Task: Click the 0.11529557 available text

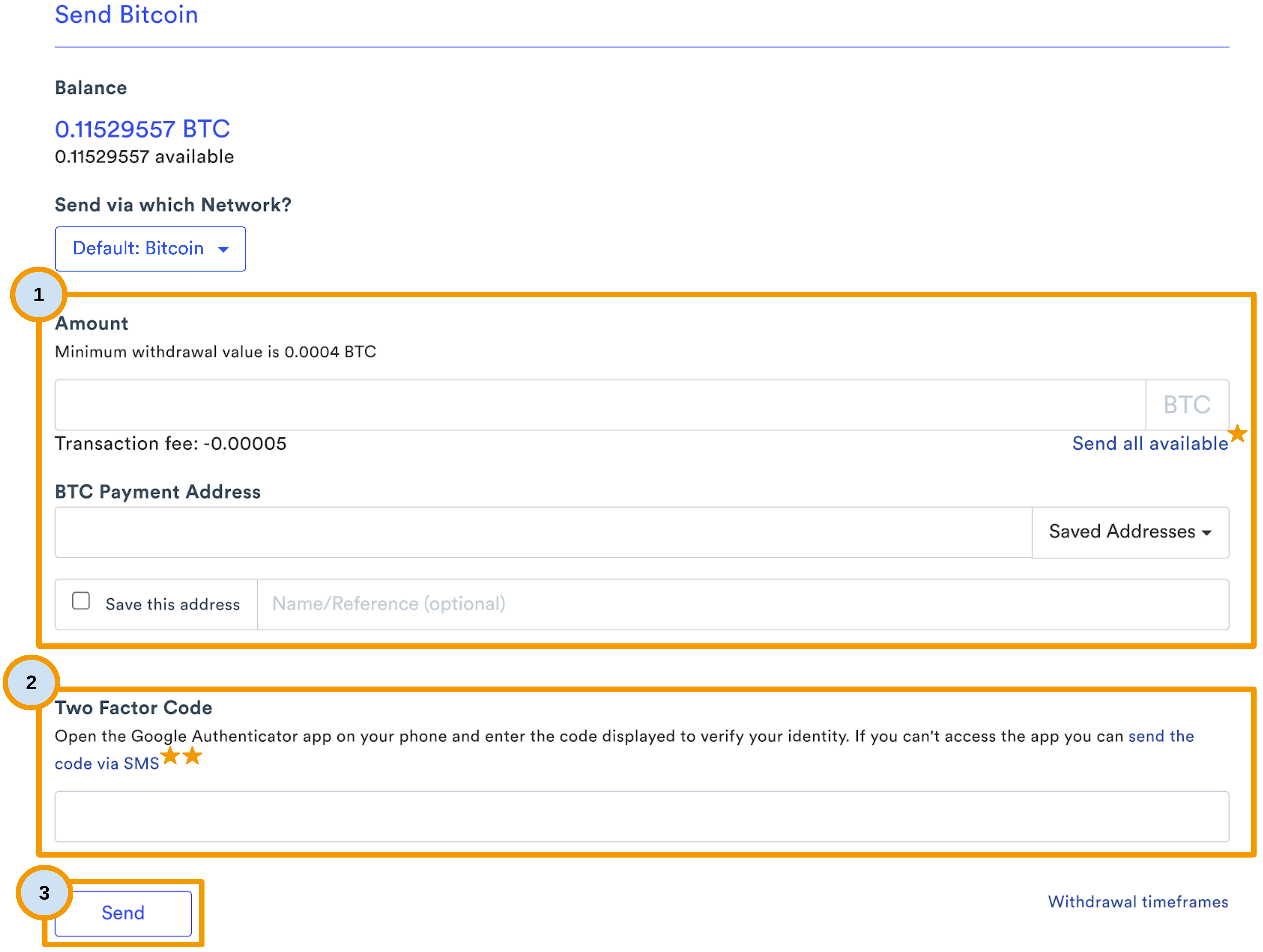Action: click(144, 156)
